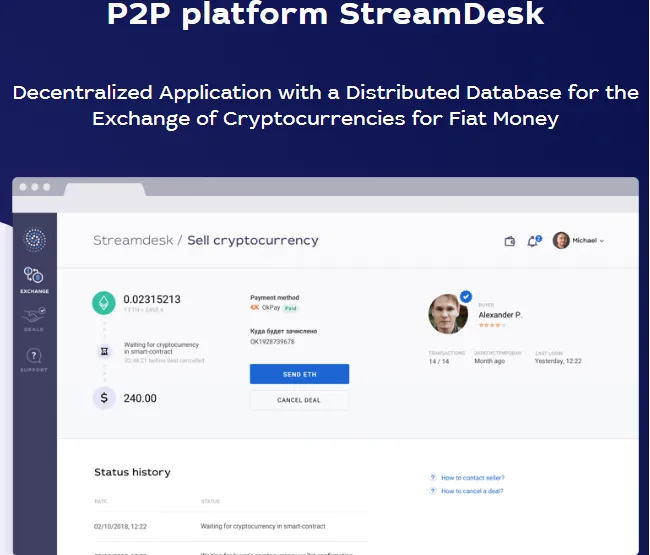Click the Waiting for cryptocurrency status text
This screenshot has width=650, height=555.
161,348
